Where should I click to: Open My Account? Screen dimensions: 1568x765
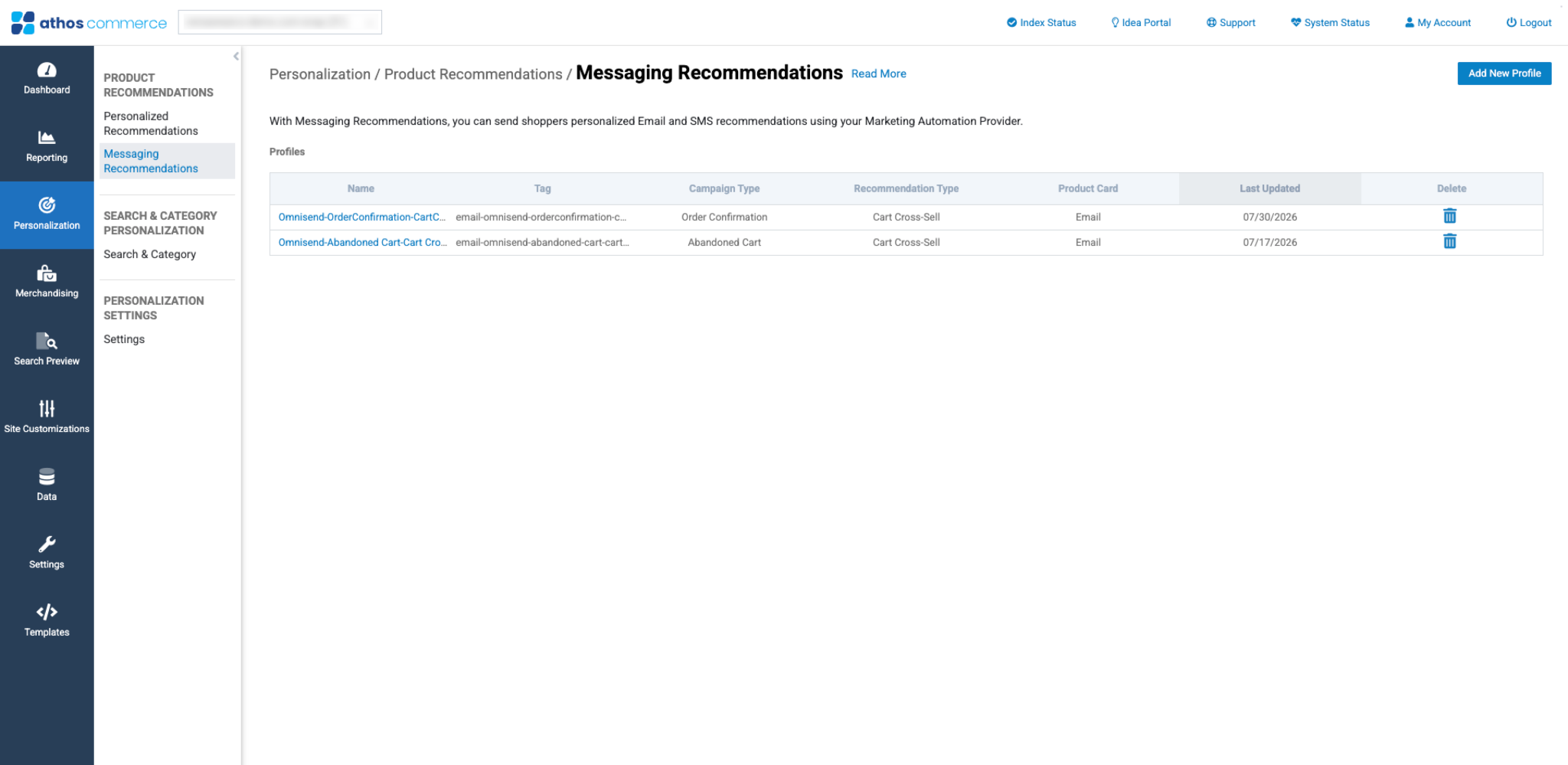[x=1437, y=23]
